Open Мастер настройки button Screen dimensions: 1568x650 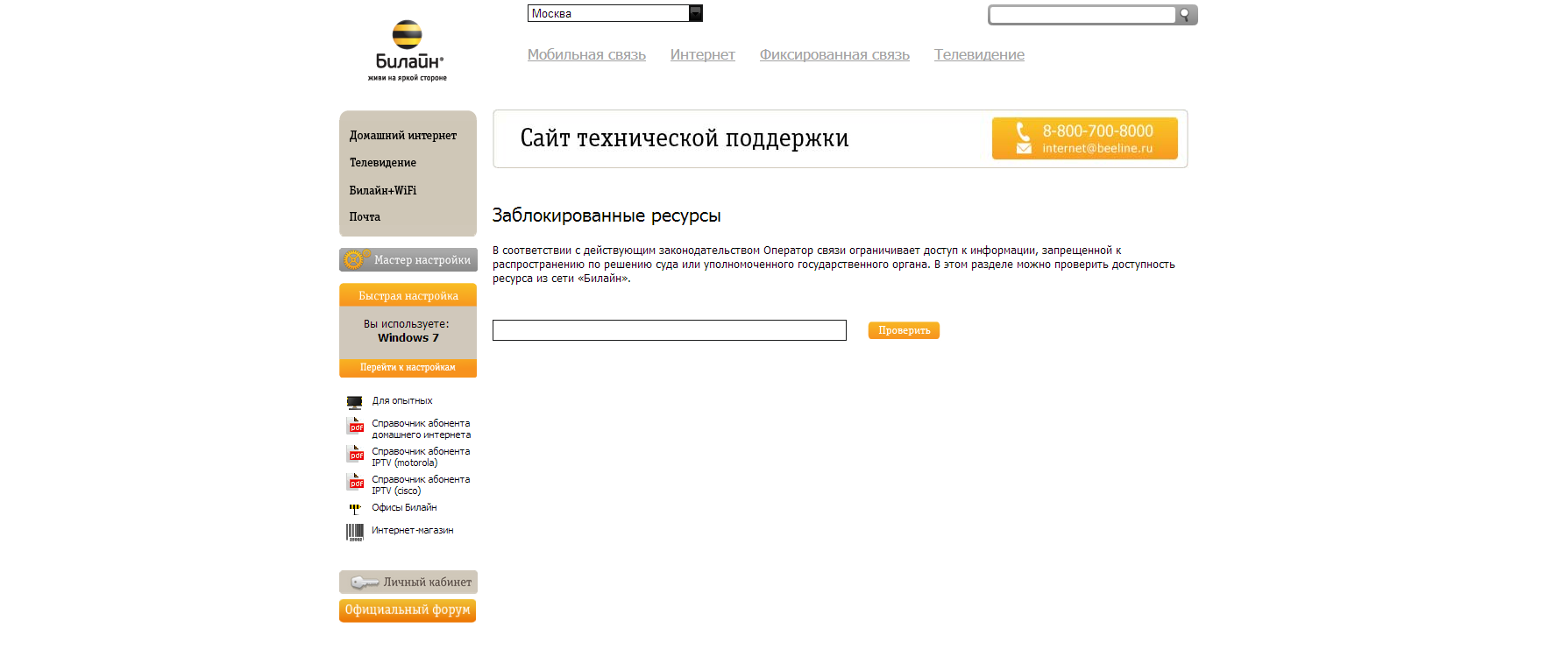click(408, 260)
